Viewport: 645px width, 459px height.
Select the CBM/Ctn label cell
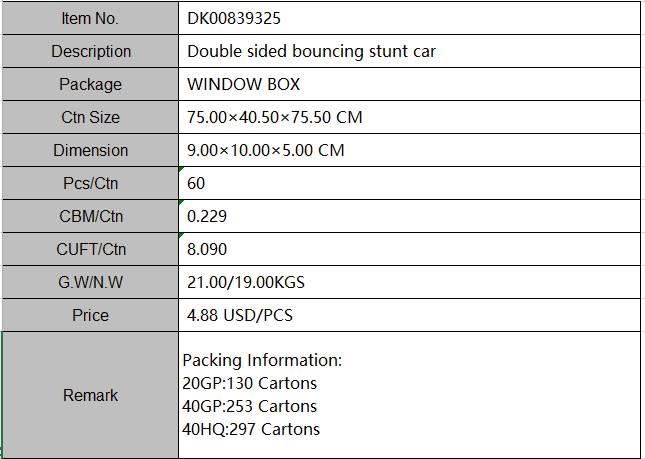tap(90, 216)
